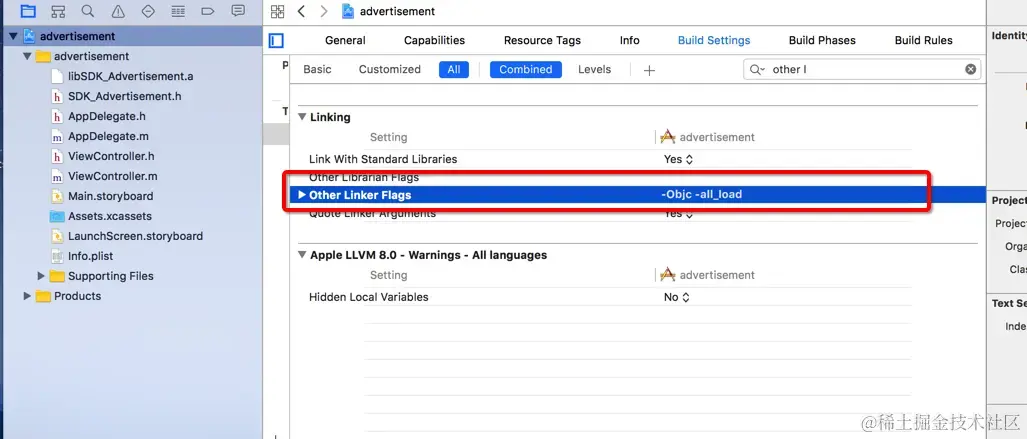Select the Other Librarian Flags setting
This screenshot has height=439, width=1027.
(364, 177)
